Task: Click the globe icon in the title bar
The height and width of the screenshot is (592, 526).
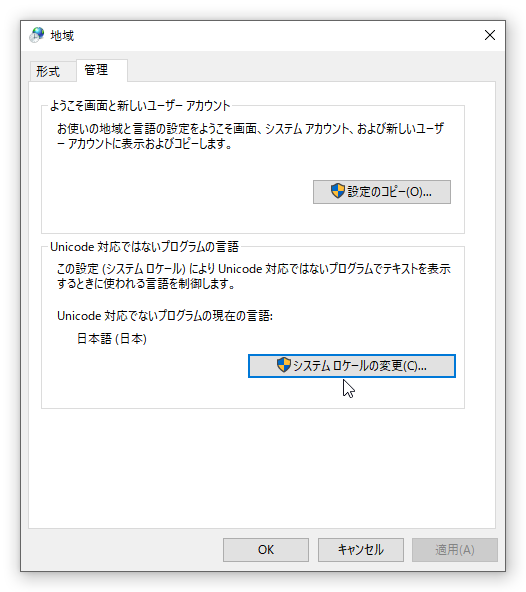Action: 37,35
